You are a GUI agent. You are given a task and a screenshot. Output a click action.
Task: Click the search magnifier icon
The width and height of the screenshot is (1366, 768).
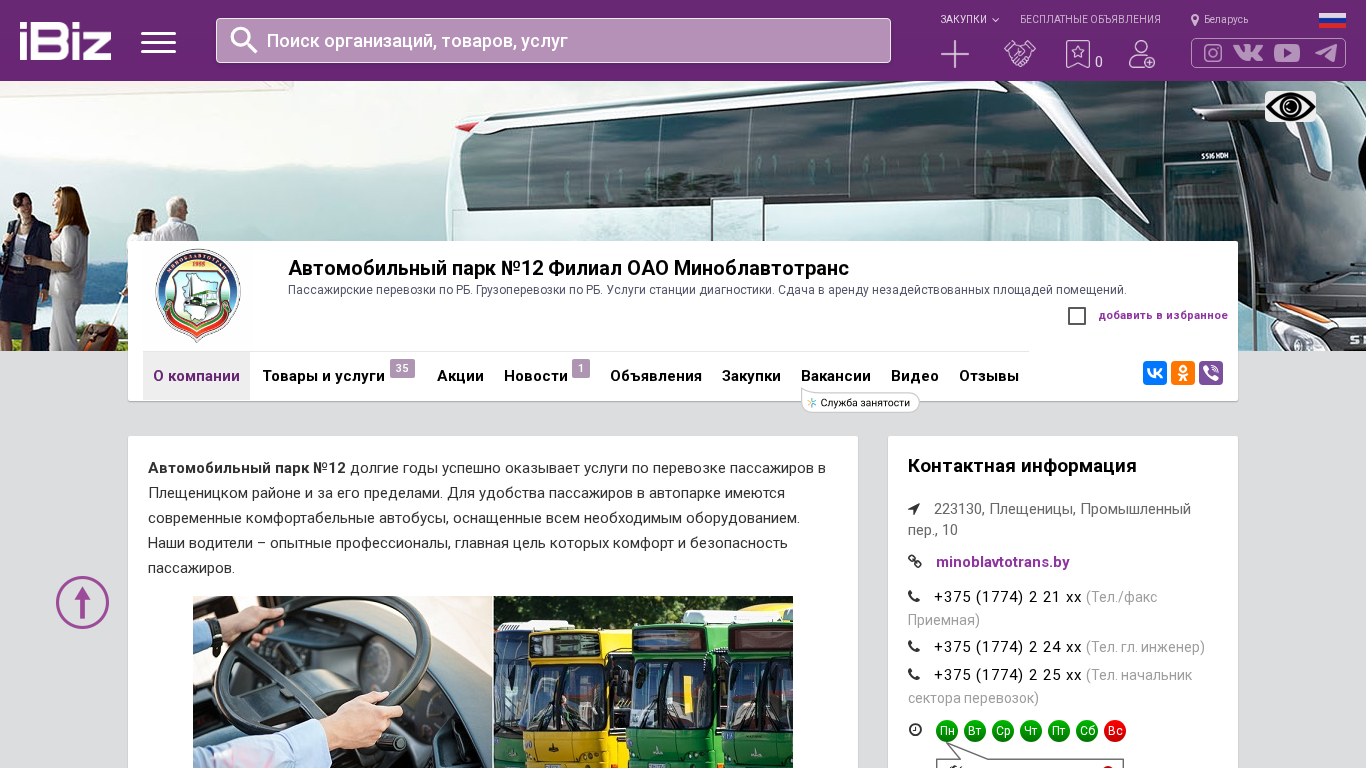(x=244, y=40)
